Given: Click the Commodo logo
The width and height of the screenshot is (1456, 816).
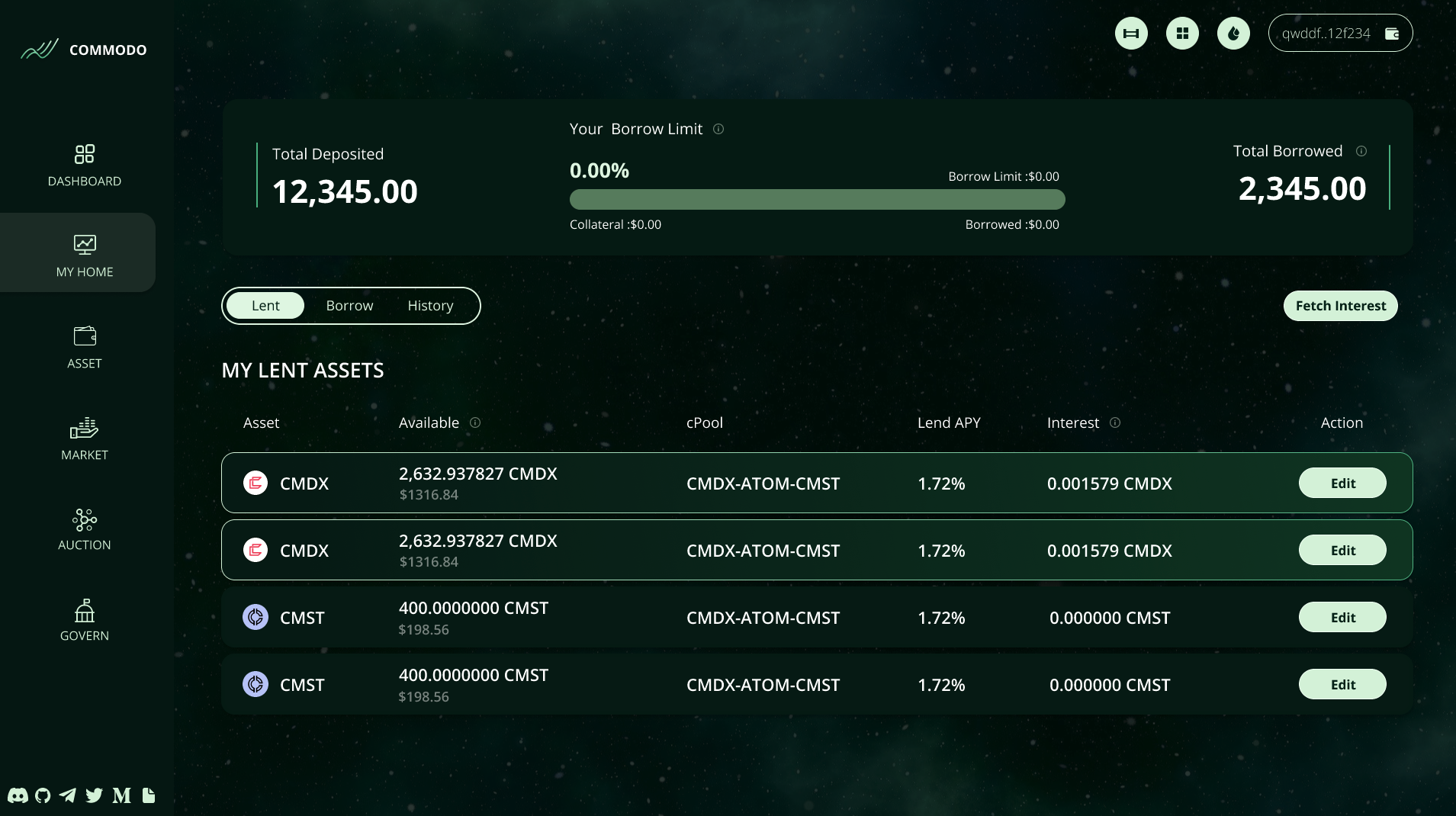Looking at the screenshot, I should pyautogui.click(x=83, y=49).
